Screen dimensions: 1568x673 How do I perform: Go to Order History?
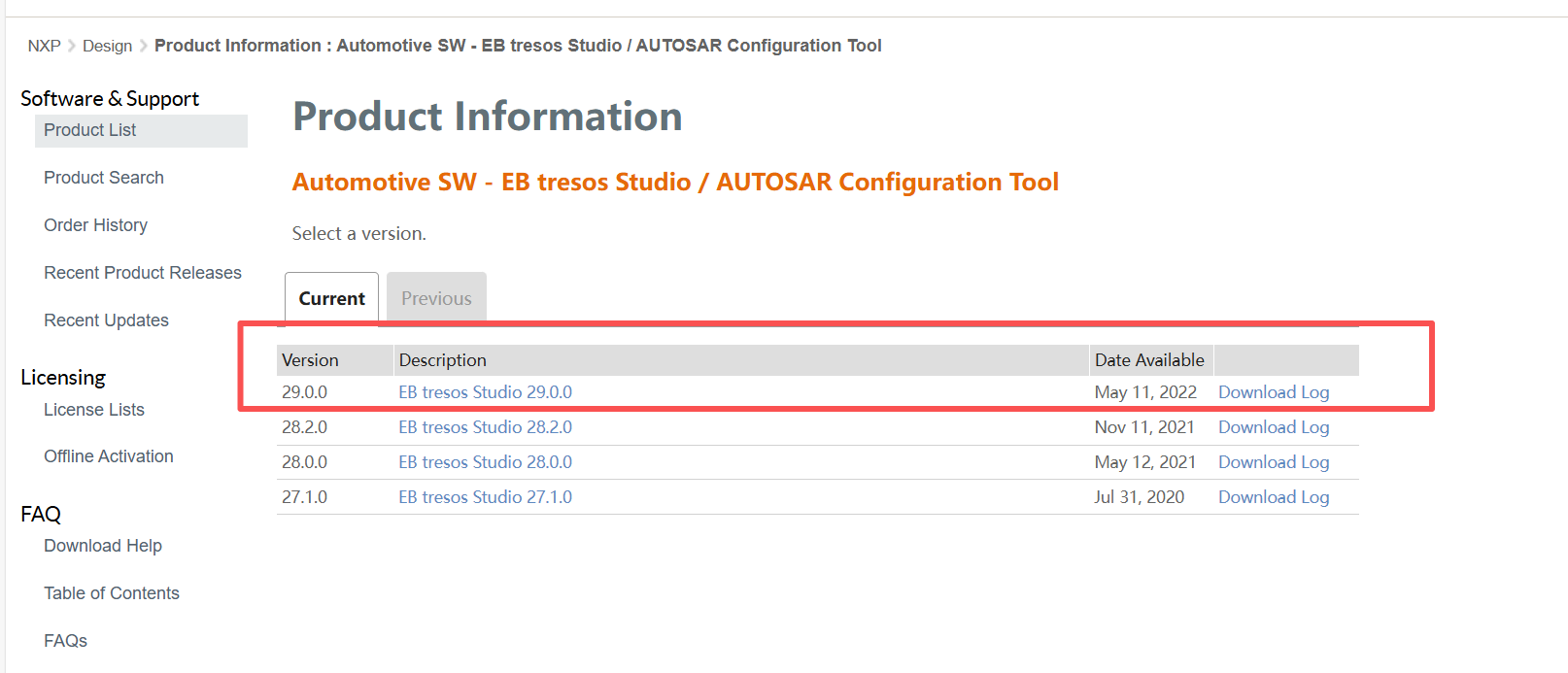click(95, 225)
